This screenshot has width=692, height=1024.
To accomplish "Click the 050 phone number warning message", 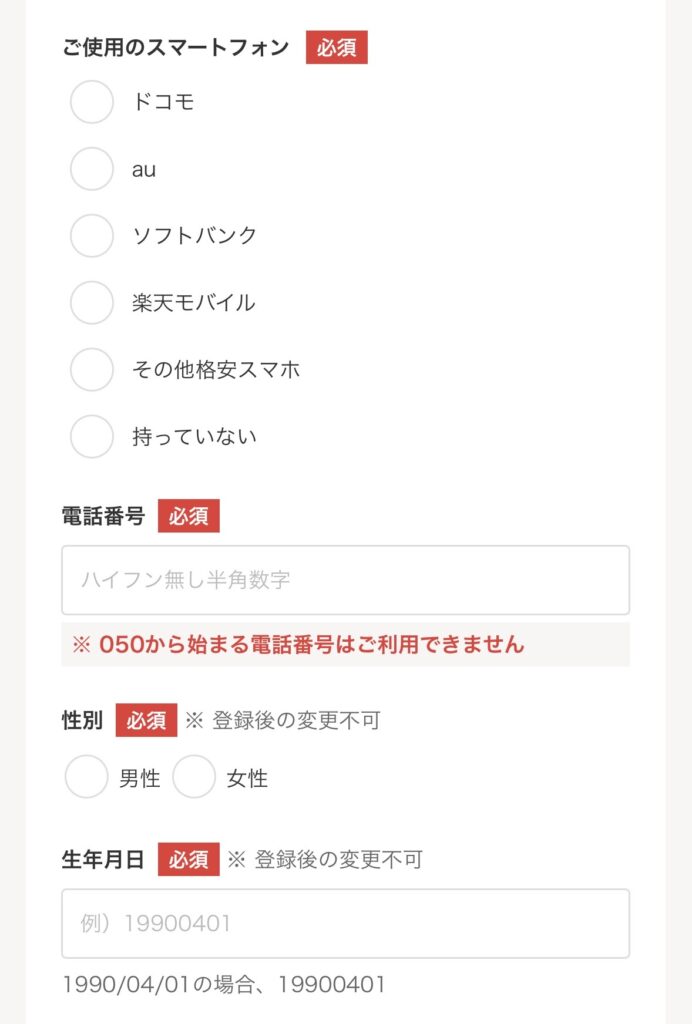I will click(300, 646).
